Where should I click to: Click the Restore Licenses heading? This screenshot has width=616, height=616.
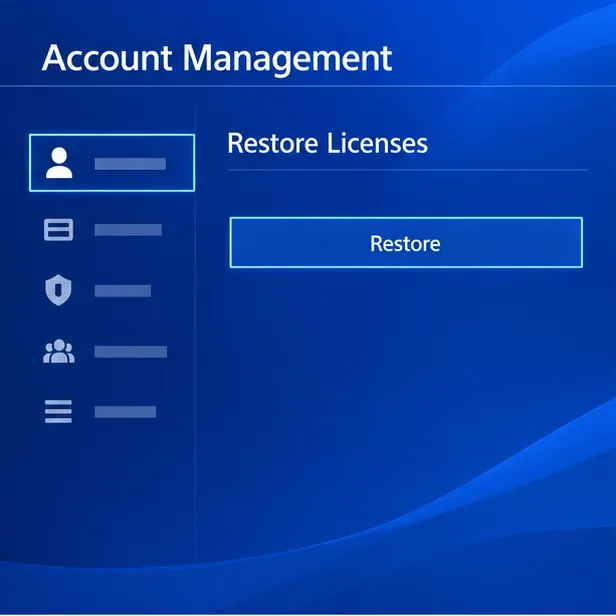pyautogui.click(x=327, y=143)
